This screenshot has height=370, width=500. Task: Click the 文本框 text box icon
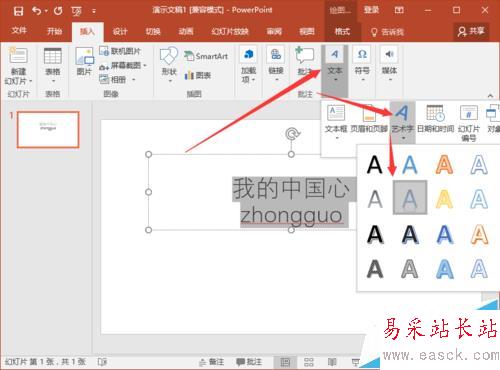tap(336, 113)
